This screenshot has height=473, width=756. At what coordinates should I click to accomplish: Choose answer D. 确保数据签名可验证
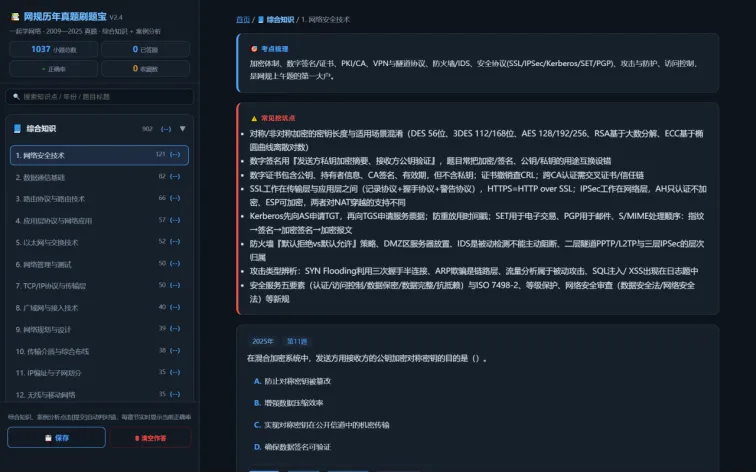(x=292, y=447)
